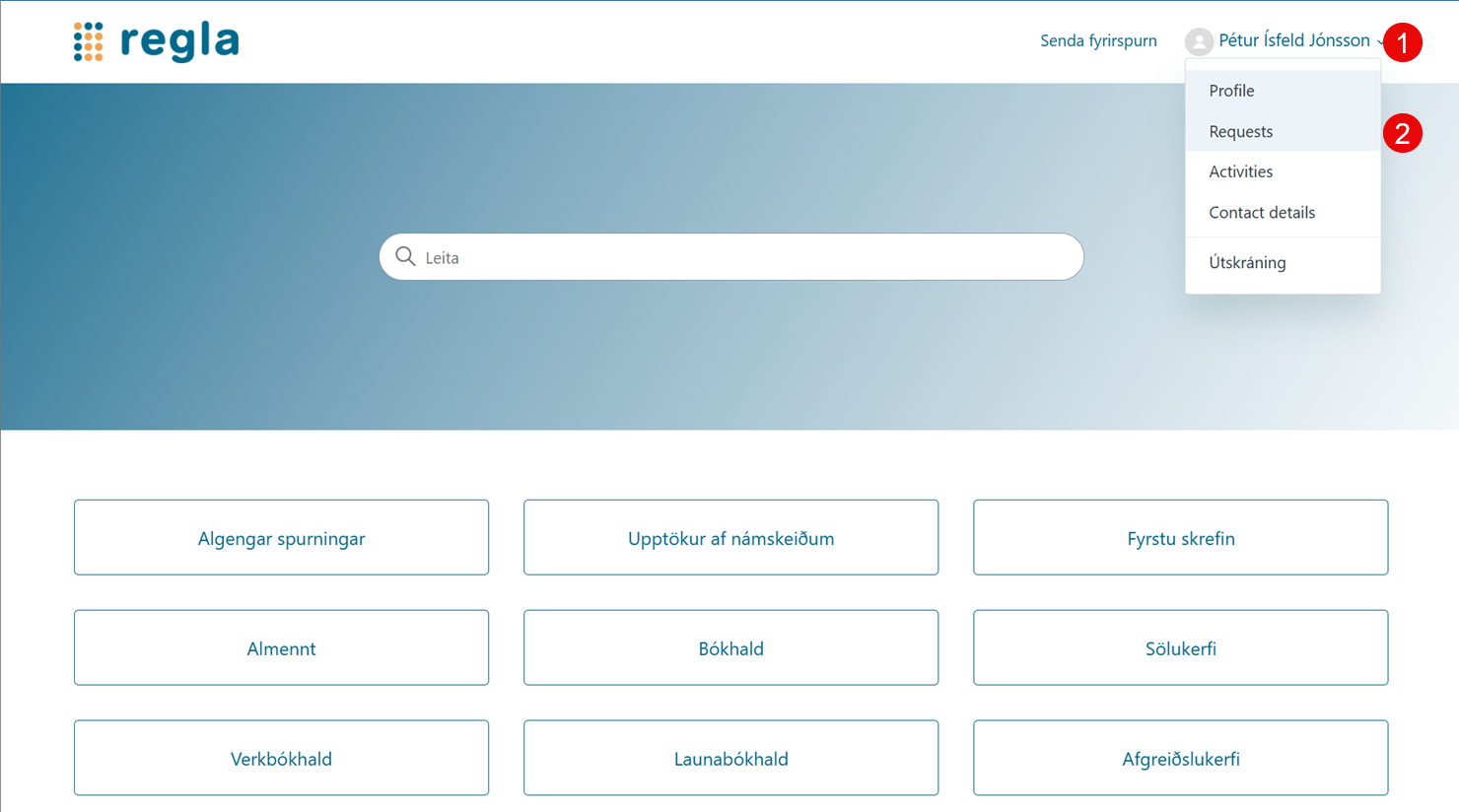Click the regla logo

pyautogui.click(x=157, y=41)
